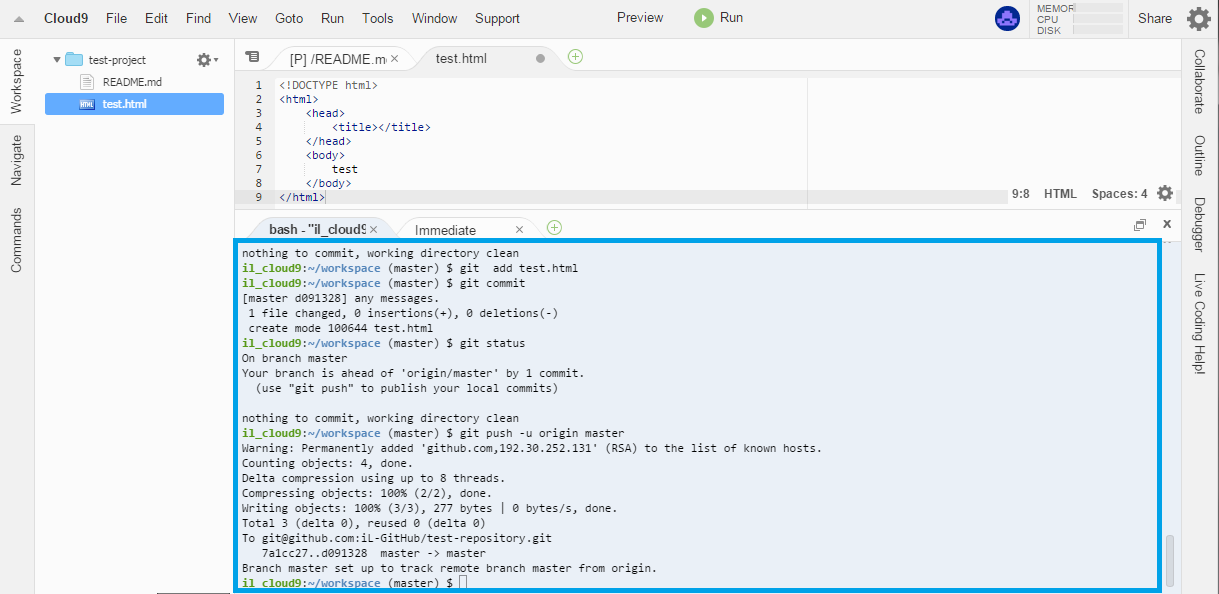The height and width of the screenshot is (594, 1219).
Task: Click the </html> line in editor
Action: click(302, 197)
